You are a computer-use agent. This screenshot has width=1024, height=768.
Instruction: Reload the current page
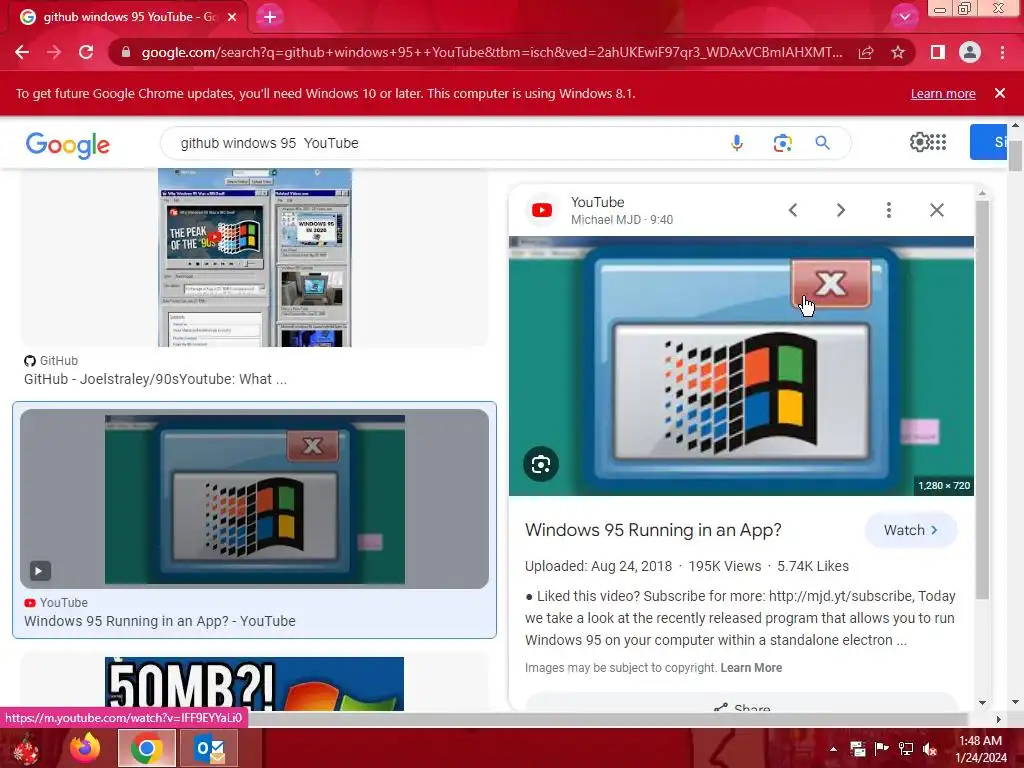pyautogui.click(x=86, y=52)
